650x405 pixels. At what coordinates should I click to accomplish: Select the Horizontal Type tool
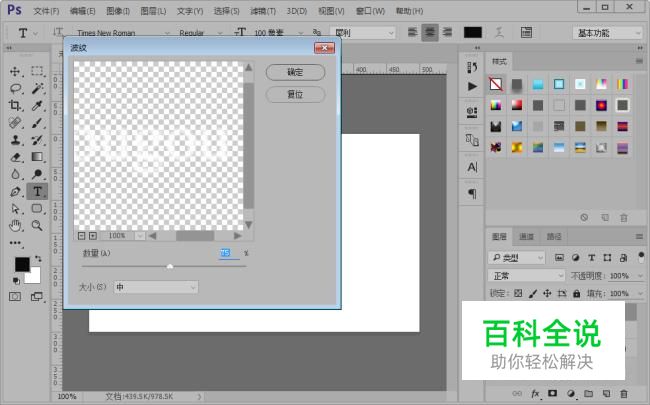point(37,192)
